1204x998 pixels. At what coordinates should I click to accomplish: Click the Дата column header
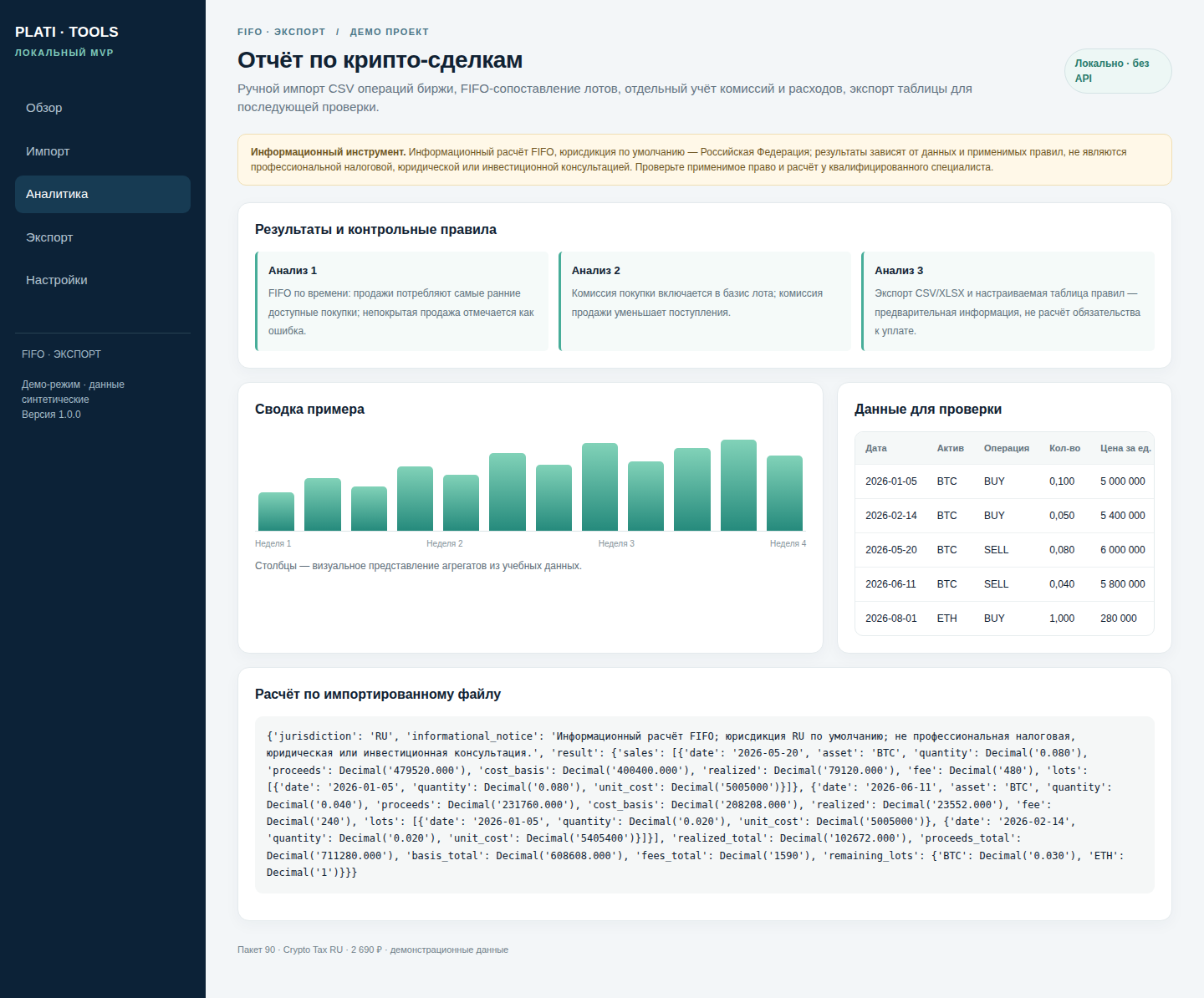[876, 449]
